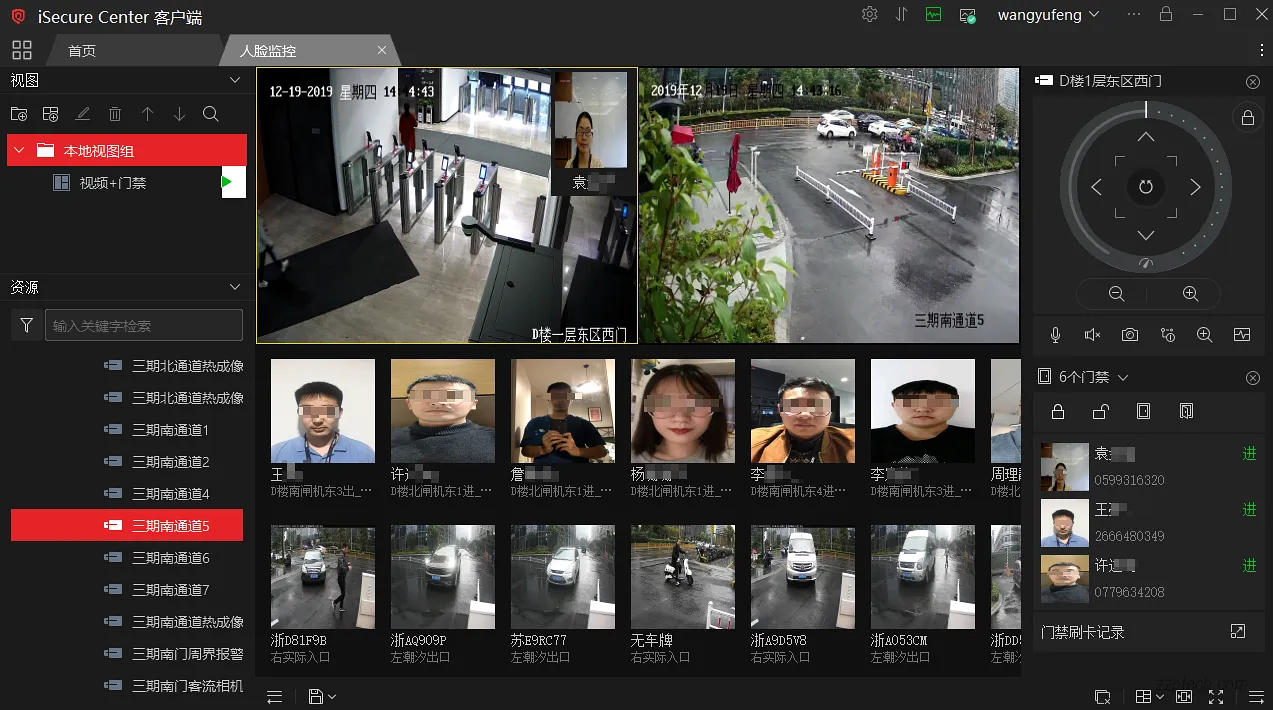This screenshot has height=710, width=1273.
Task: Select the 人脸监控 tab
Action: 271,49
